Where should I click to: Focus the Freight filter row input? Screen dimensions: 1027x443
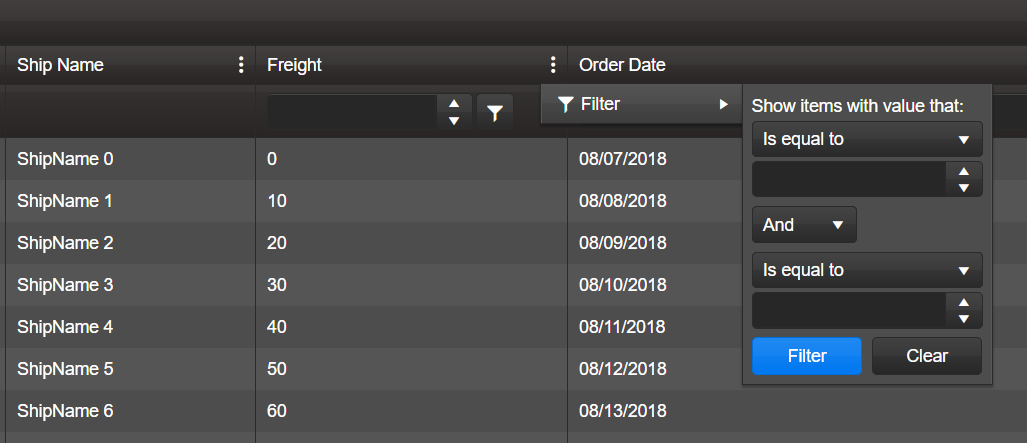(352, 113)
